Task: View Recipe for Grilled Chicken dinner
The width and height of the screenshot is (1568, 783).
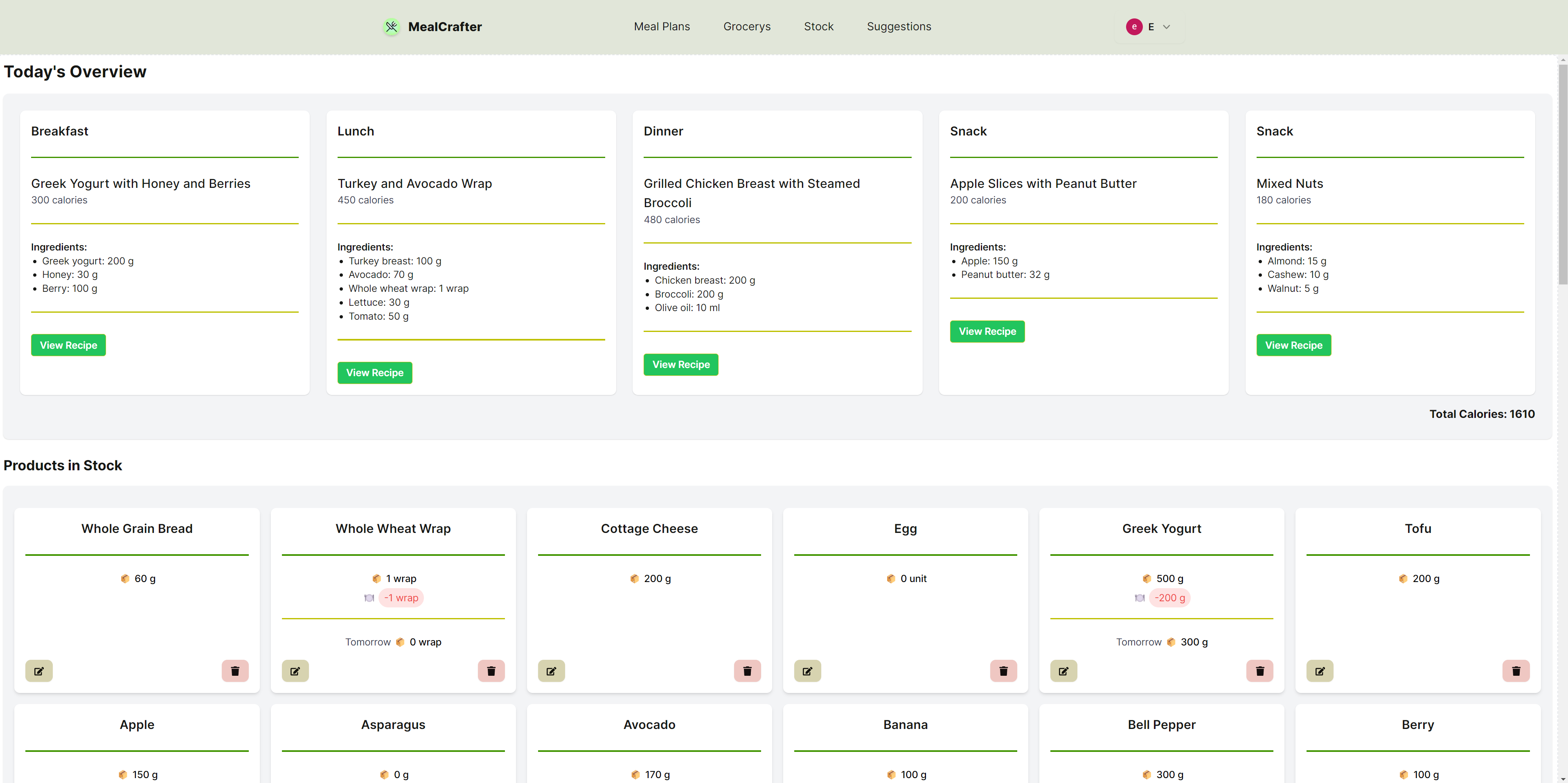Action: click(680, 365)
